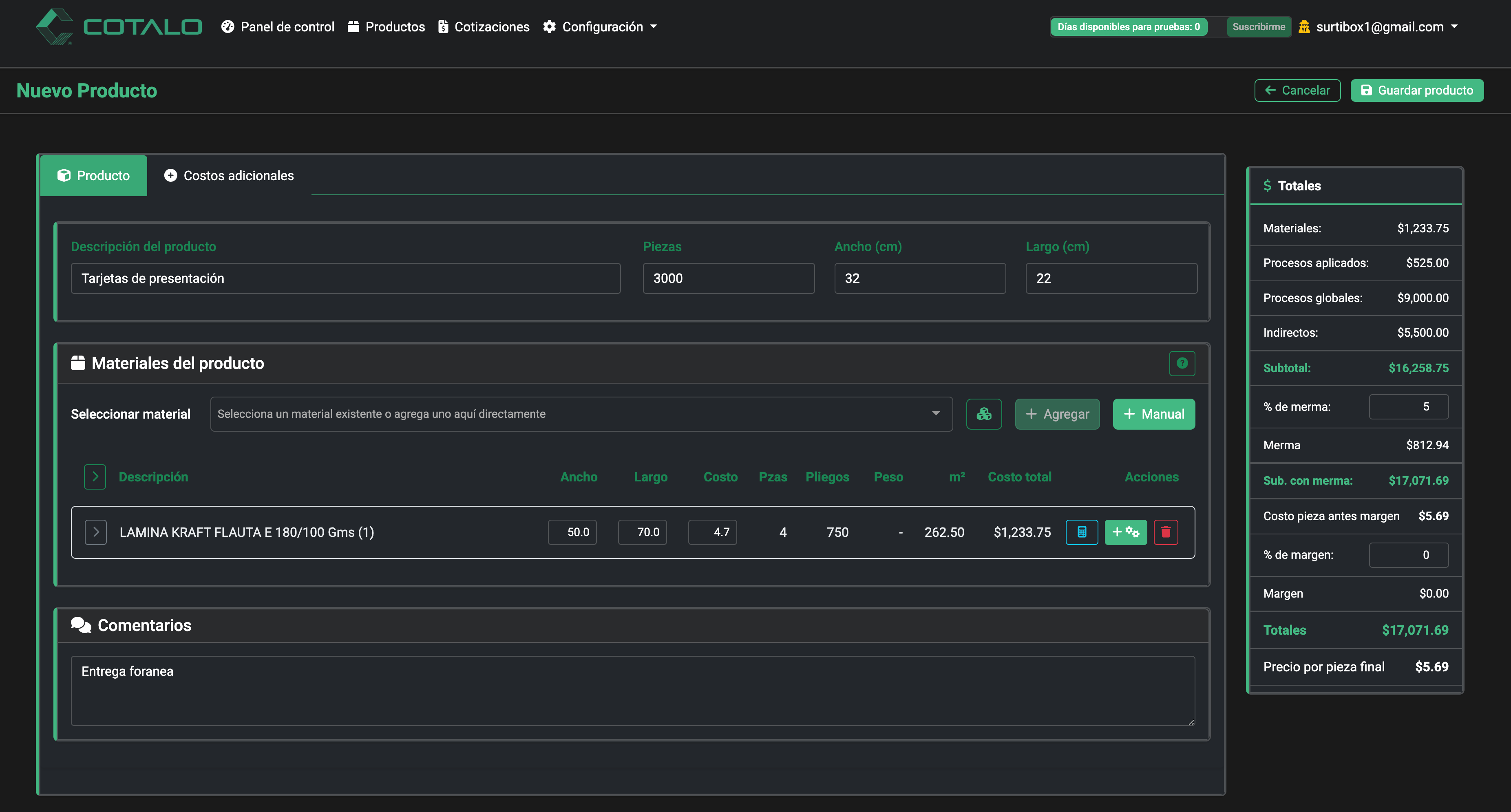Click the Totales $17,071.69 value
Viewport: 1511px width, 812px height.
coord(1415,630)
